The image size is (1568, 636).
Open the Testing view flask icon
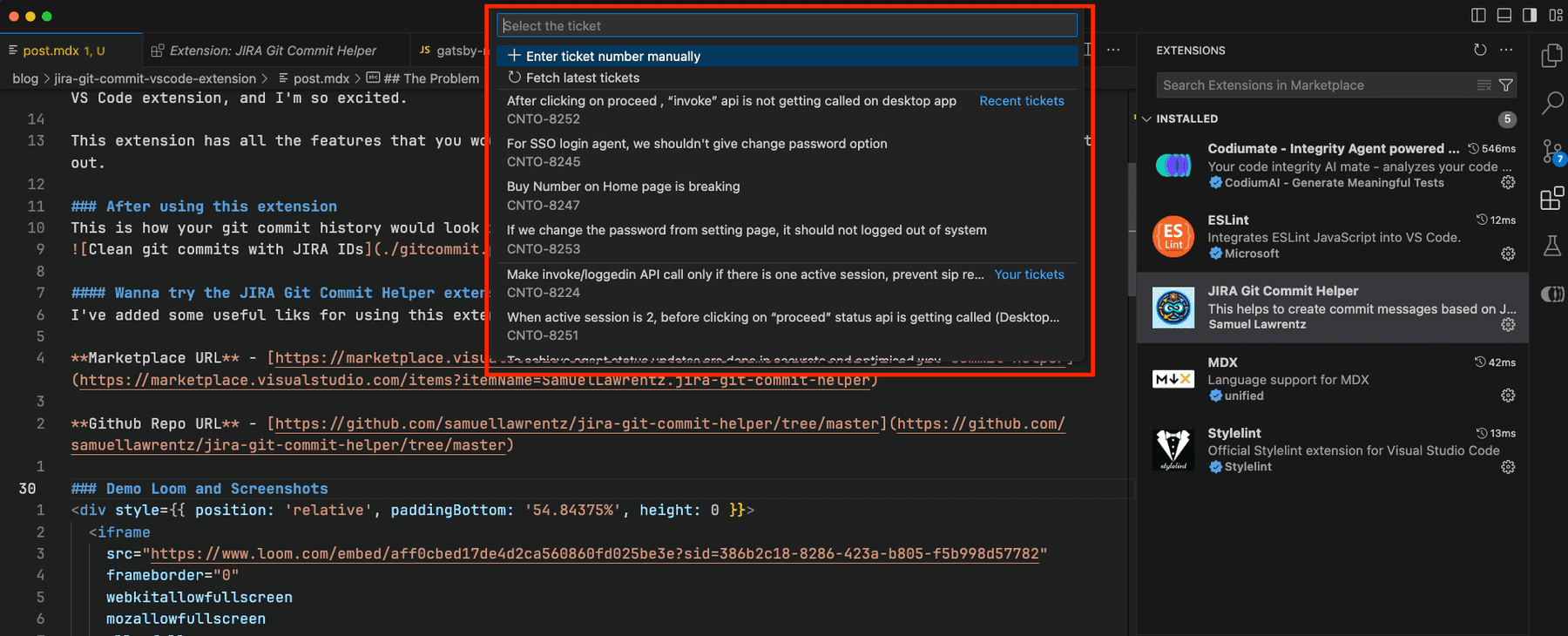1551,246
